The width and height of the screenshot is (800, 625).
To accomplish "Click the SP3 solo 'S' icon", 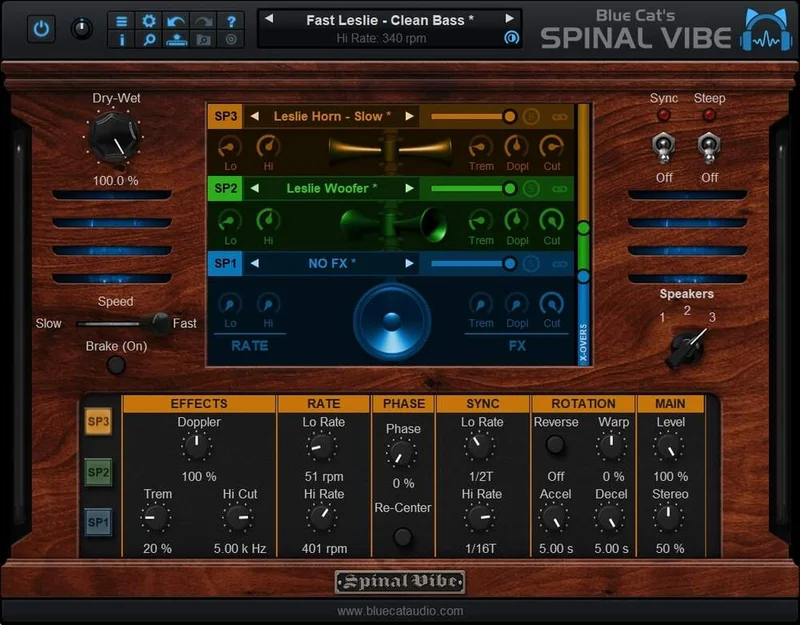I will pyautogui.click(x=531, y=116).
